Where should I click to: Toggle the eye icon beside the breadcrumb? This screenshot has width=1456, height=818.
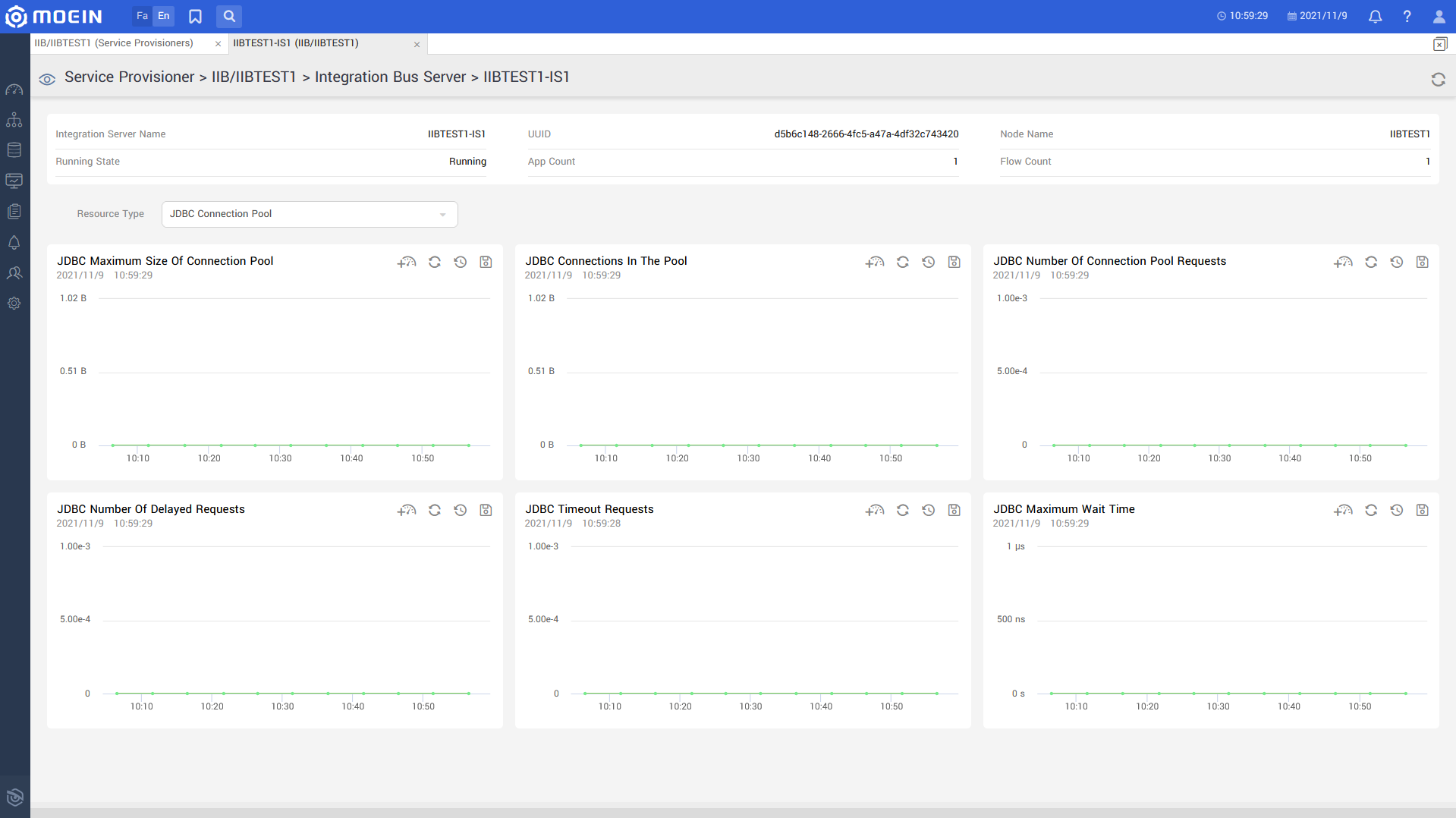point(47,79)
